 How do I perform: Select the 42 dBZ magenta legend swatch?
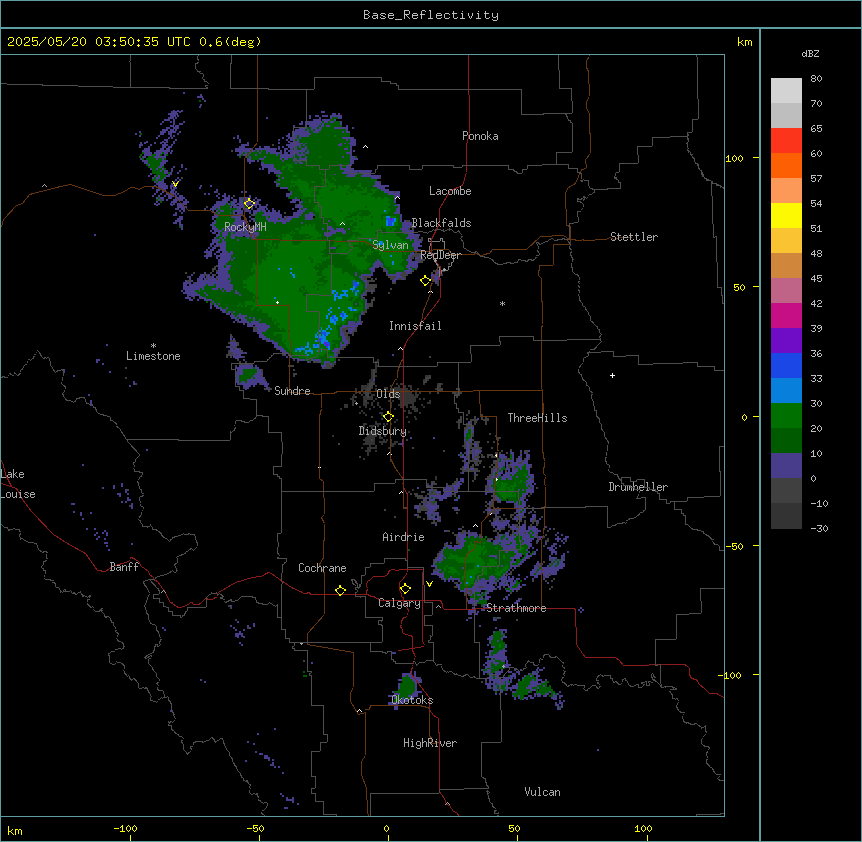click(786, 315)
